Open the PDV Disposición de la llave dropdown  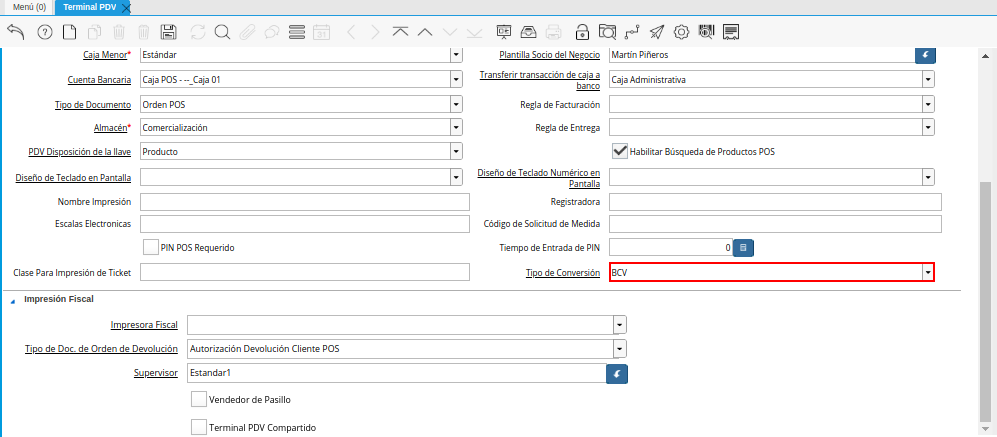456,151
